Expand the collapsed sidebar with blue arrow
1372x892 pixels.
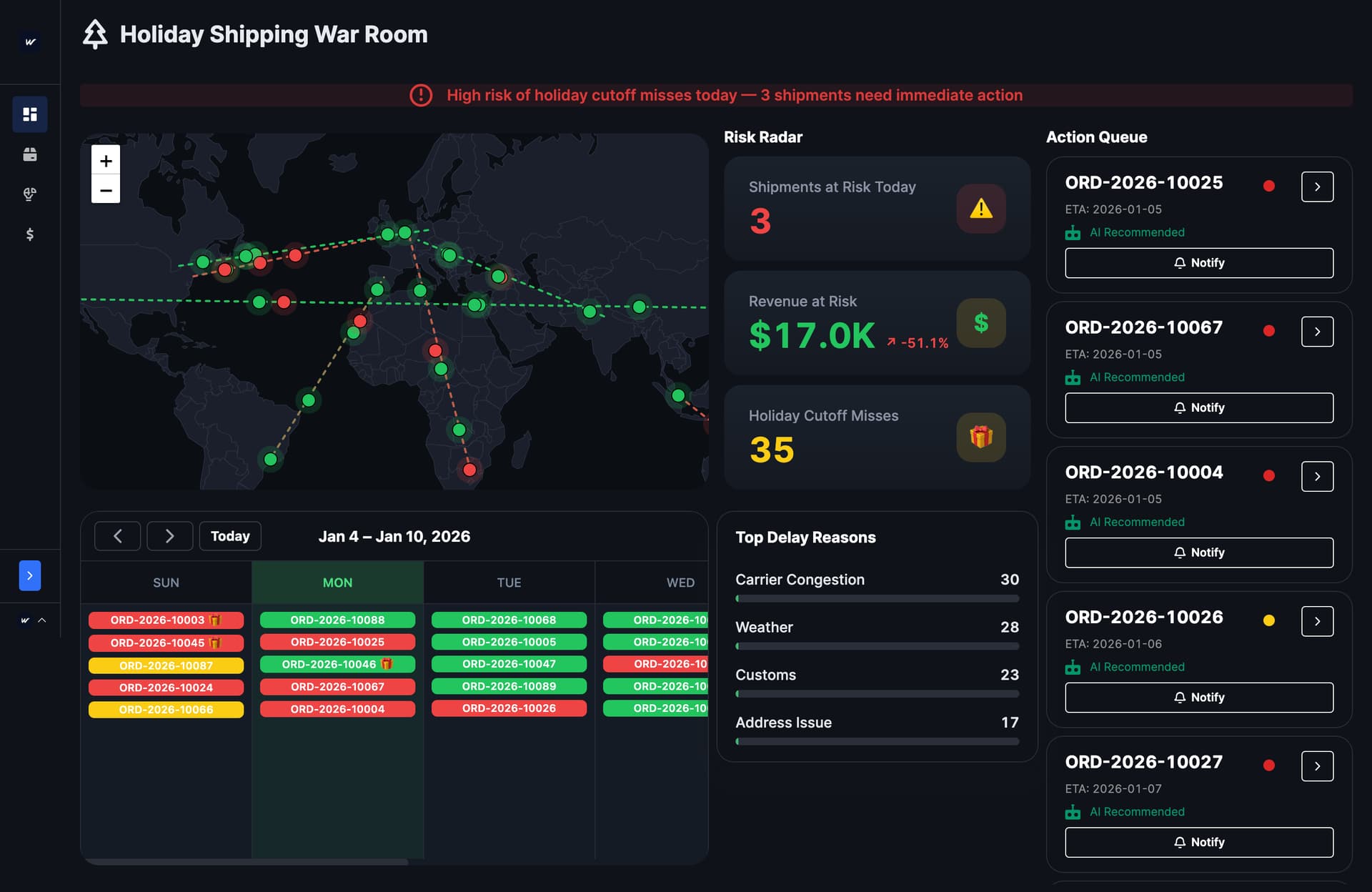point(30,575)
